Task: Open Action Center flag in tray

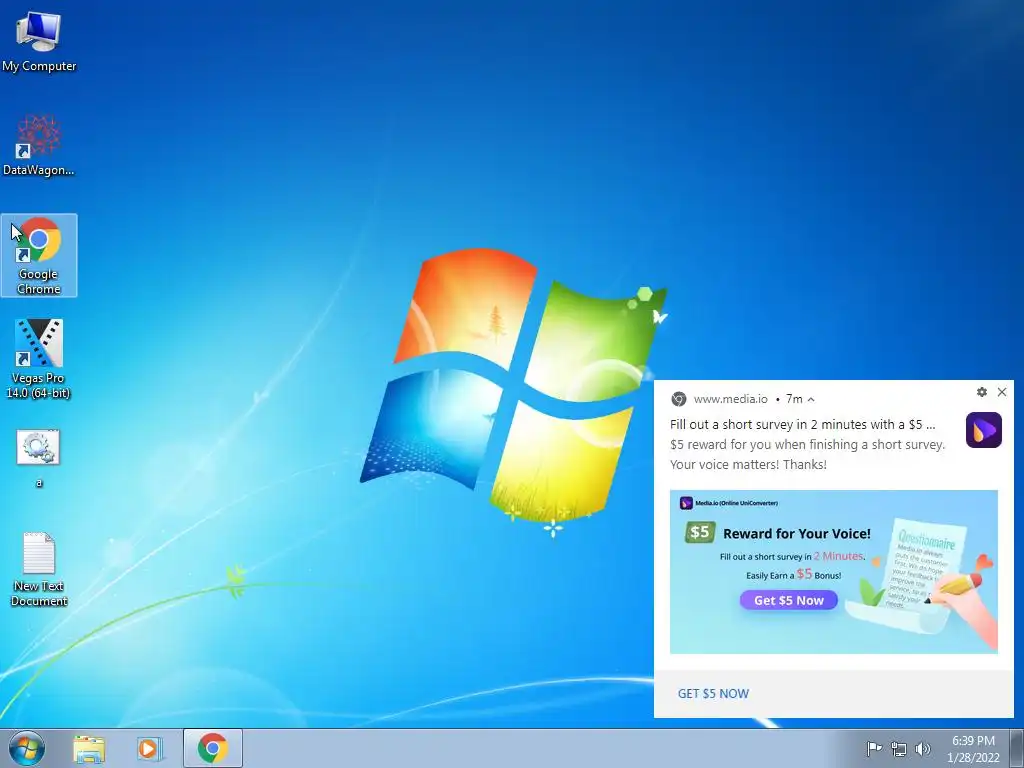Action: coord(874,748)
